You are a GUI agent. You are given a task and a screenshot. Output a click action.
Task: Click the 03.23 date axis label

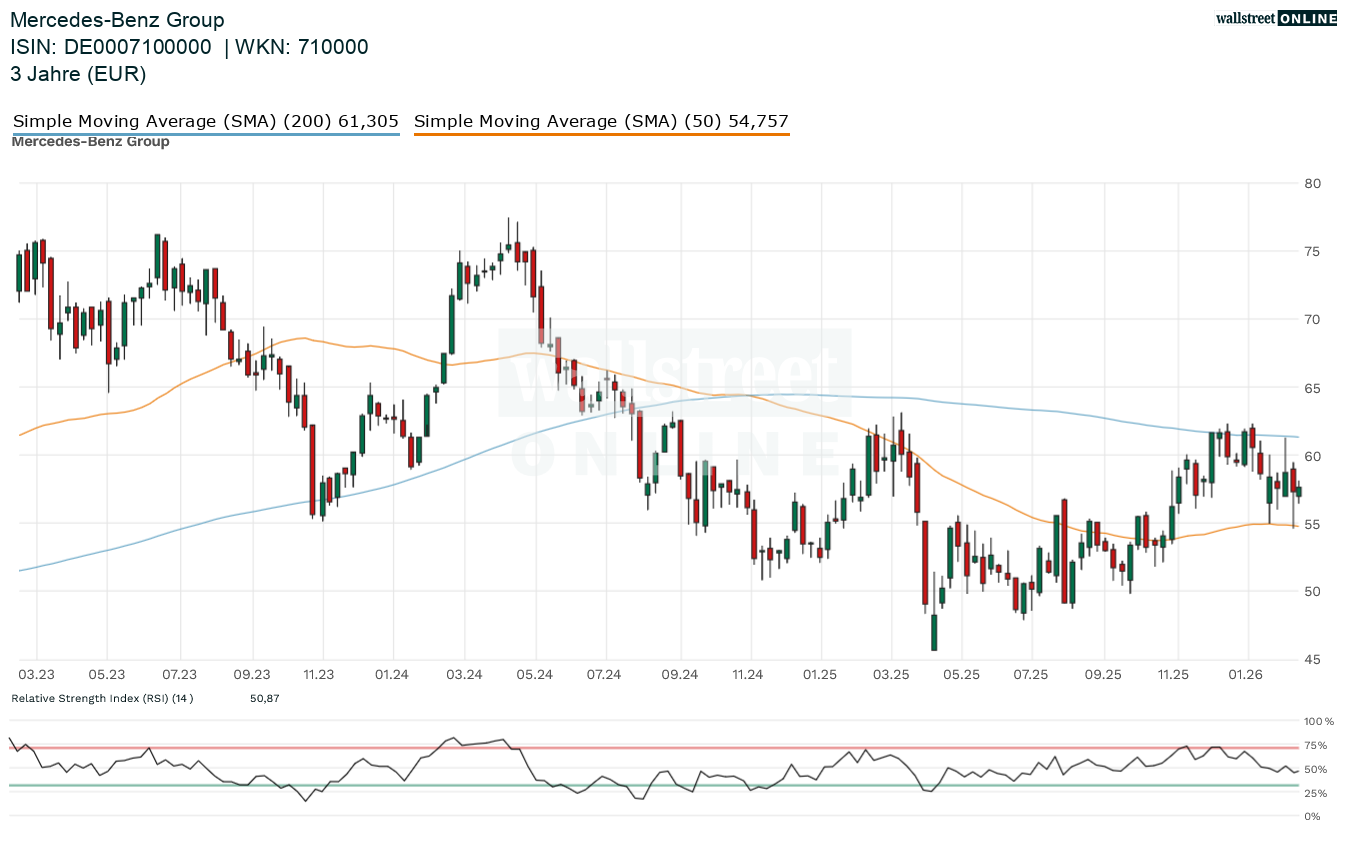(x=36, y=675)
